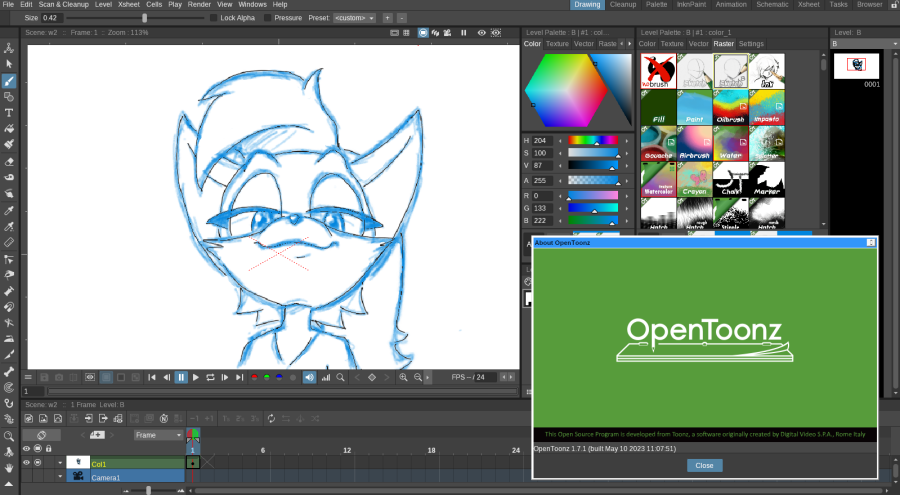Select the Eraser tool
Image resolution: width=900 pixels, height=495 pixels.
(9, 161)
